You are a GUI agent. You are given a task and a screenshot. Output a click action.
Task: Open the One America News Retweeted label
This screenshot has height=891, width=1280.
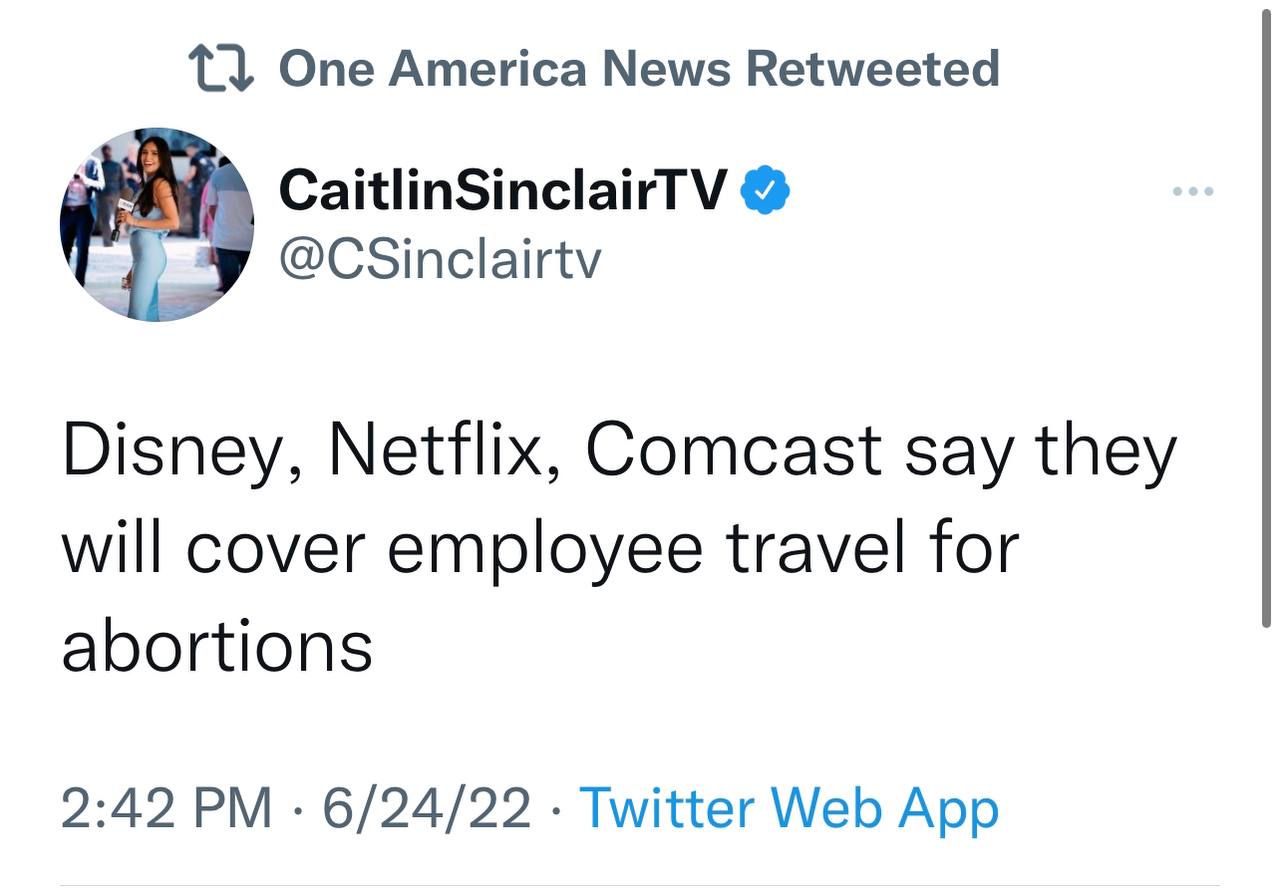[x=638, y=69]
